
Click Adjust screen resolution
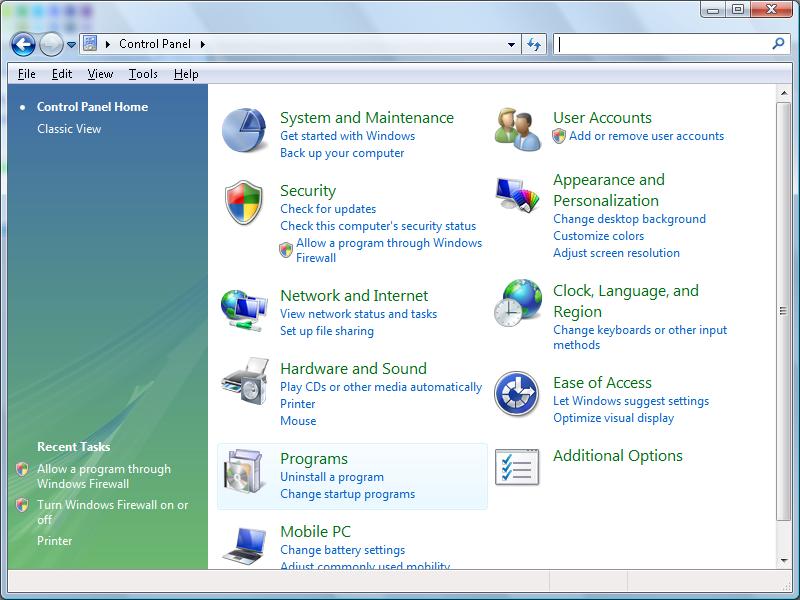coord(616,253)
